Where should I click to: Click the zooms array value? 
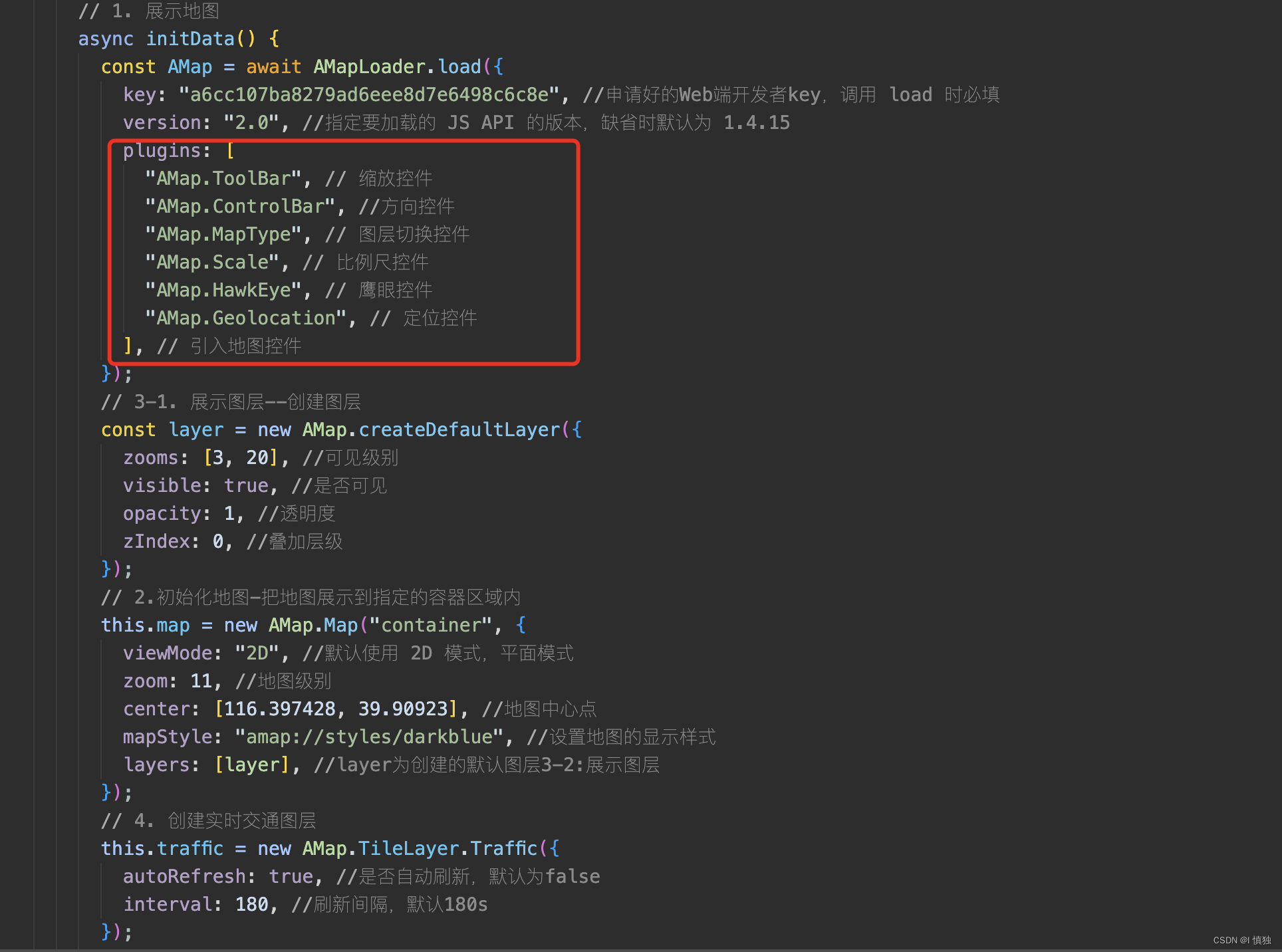(240, 457)
